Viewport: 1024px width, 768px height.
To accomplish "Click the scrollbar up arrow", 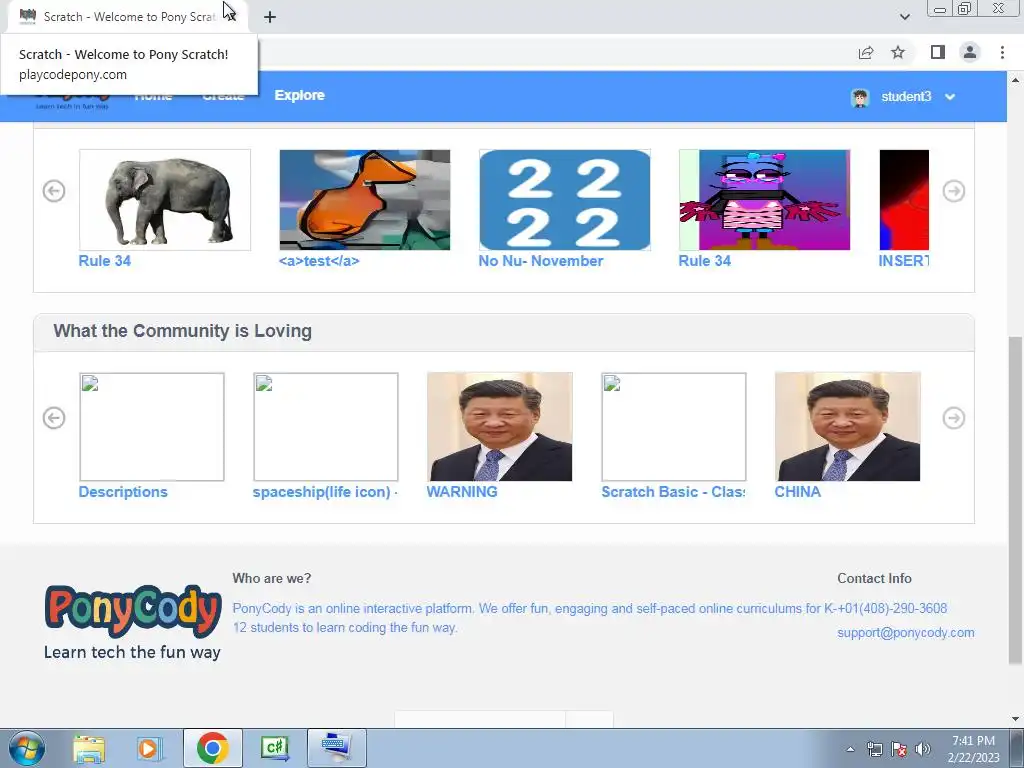I will [1015, 80].
